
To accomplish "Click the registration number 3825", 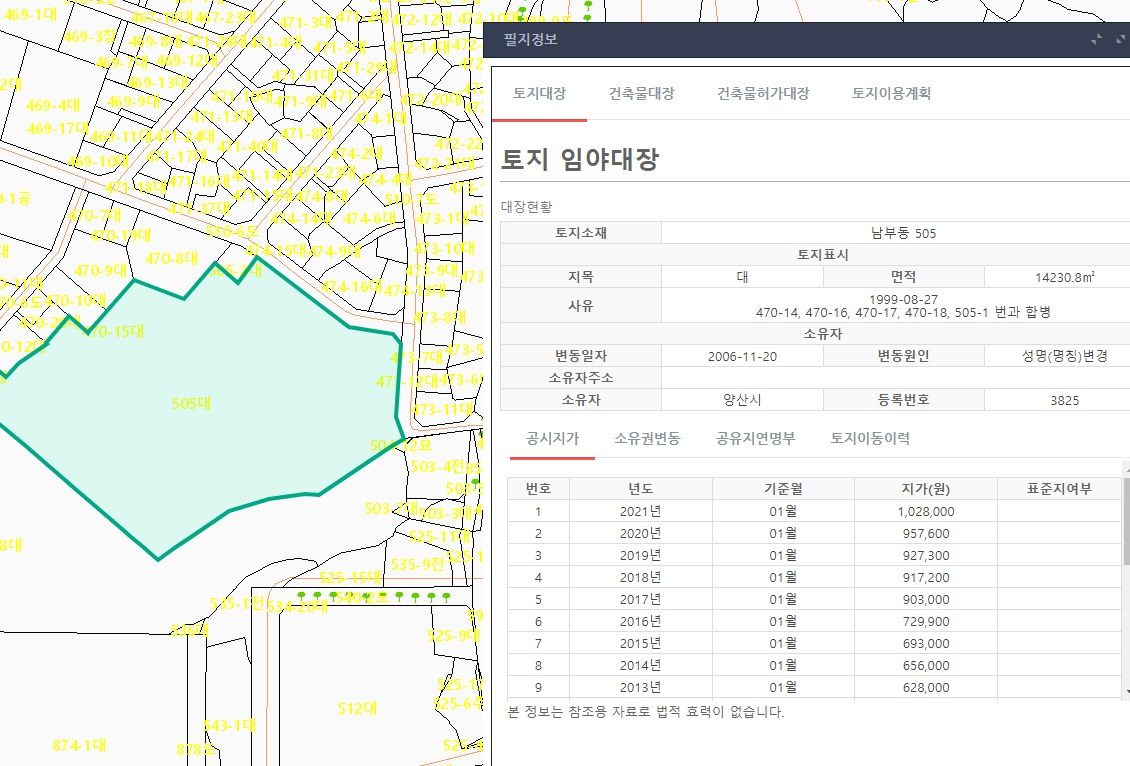I will (1064, 400).
